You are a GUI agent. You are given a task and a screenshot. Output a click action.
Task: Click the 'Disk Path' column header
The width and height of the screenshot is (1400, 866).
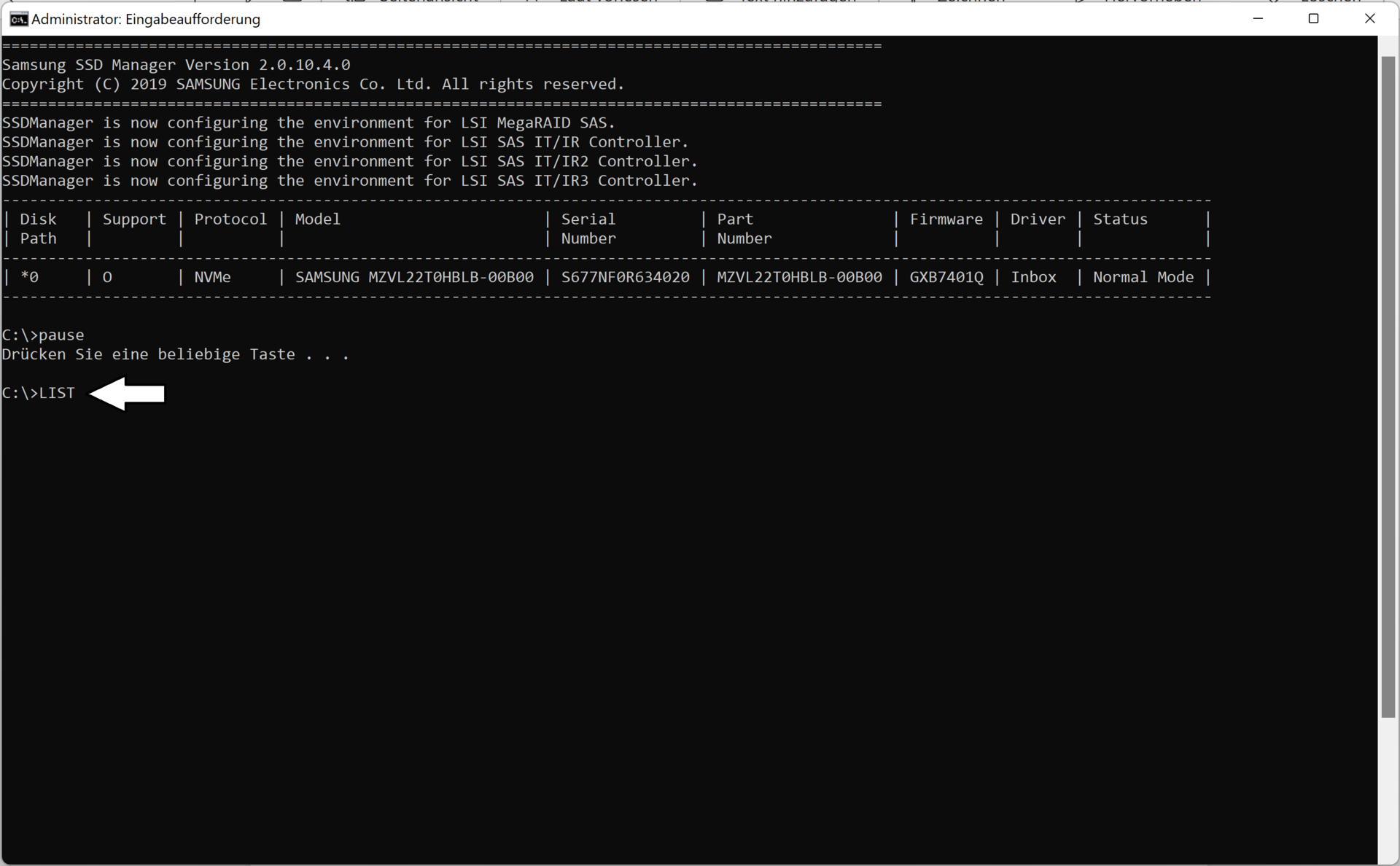pyautogui.click(x=38, y=229)
